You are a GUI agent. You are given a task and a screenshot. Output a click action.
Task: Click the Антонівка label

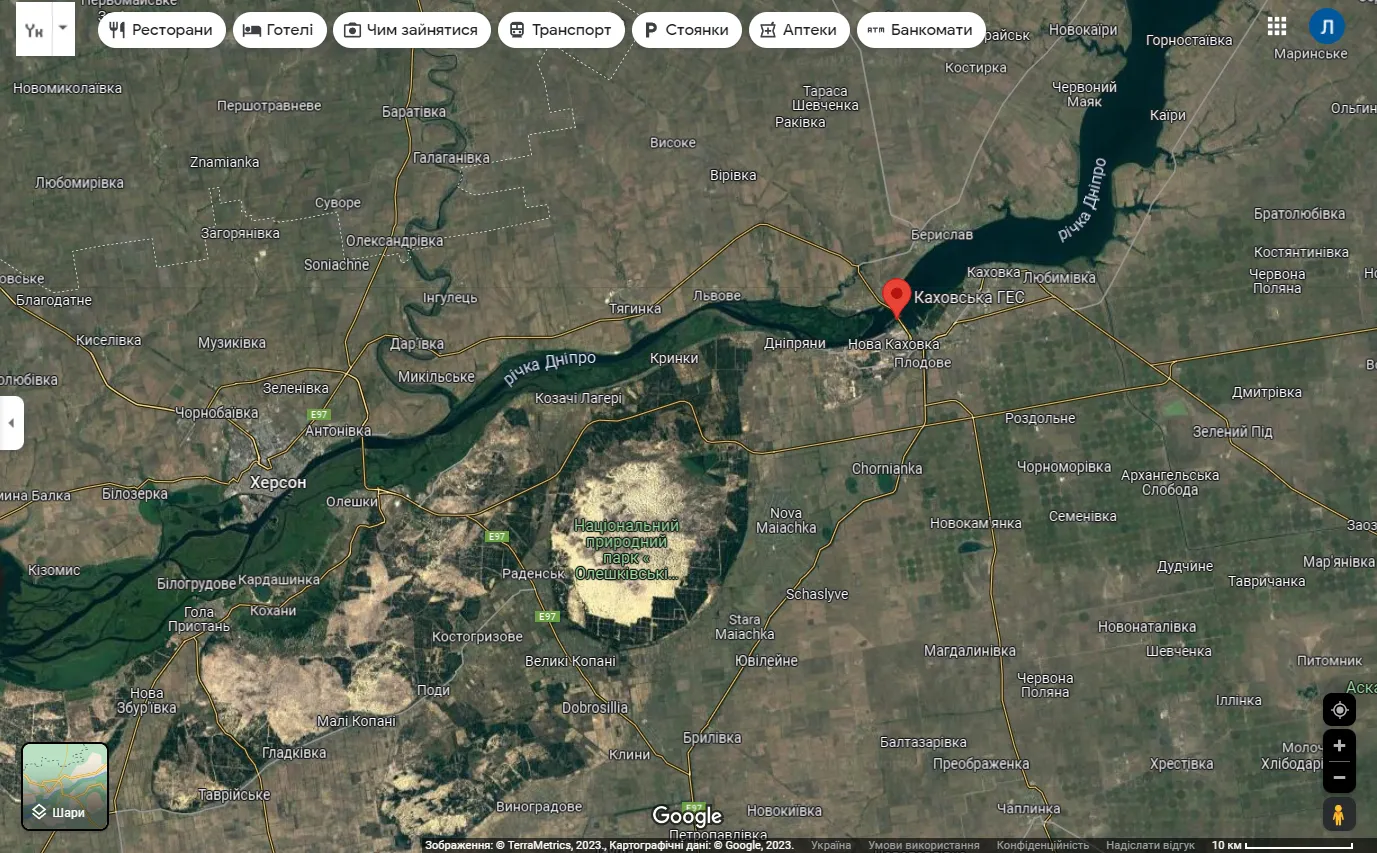click(338, 431)
